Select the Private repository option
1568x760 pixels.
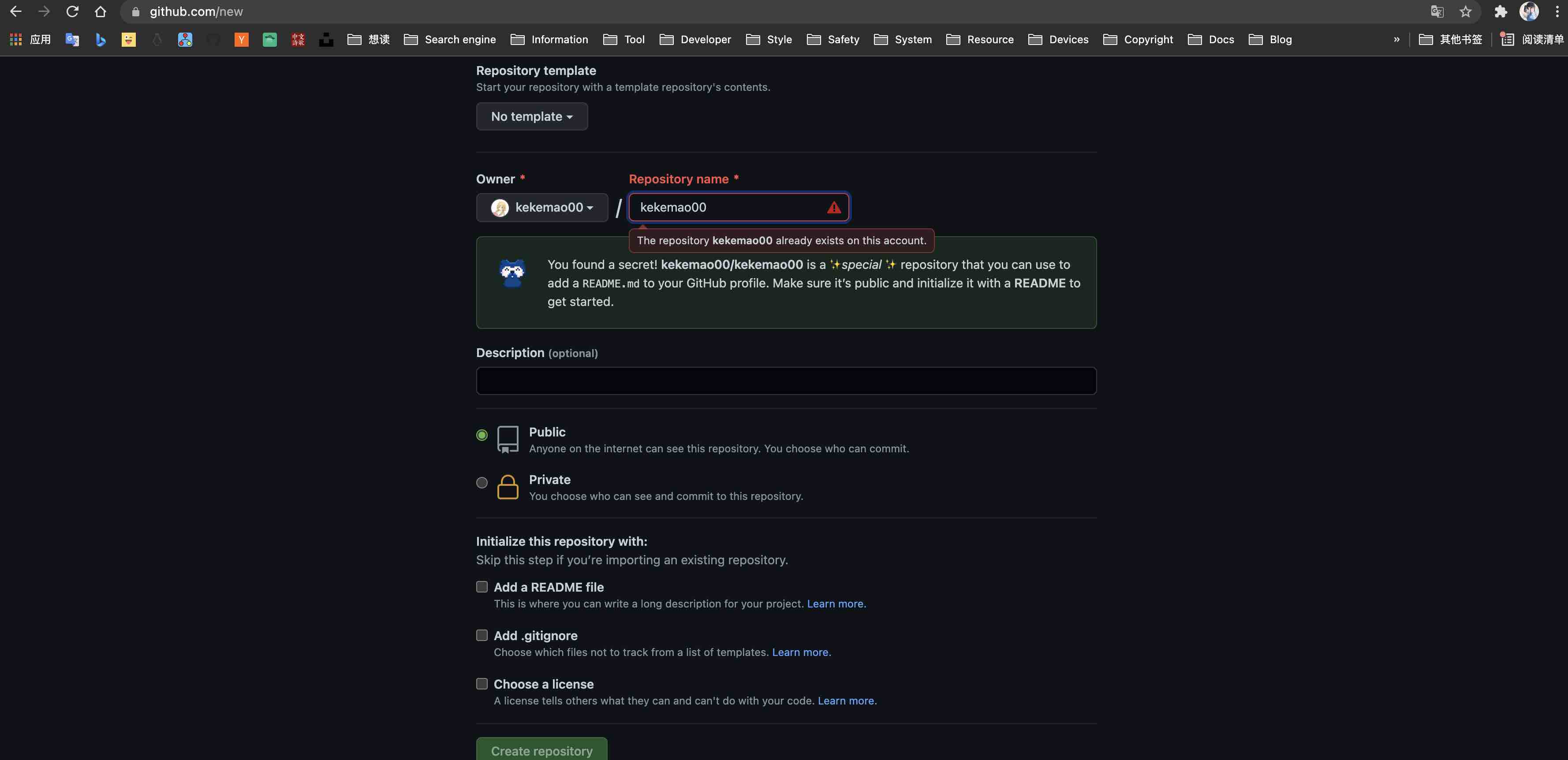[x=482, y=483]
